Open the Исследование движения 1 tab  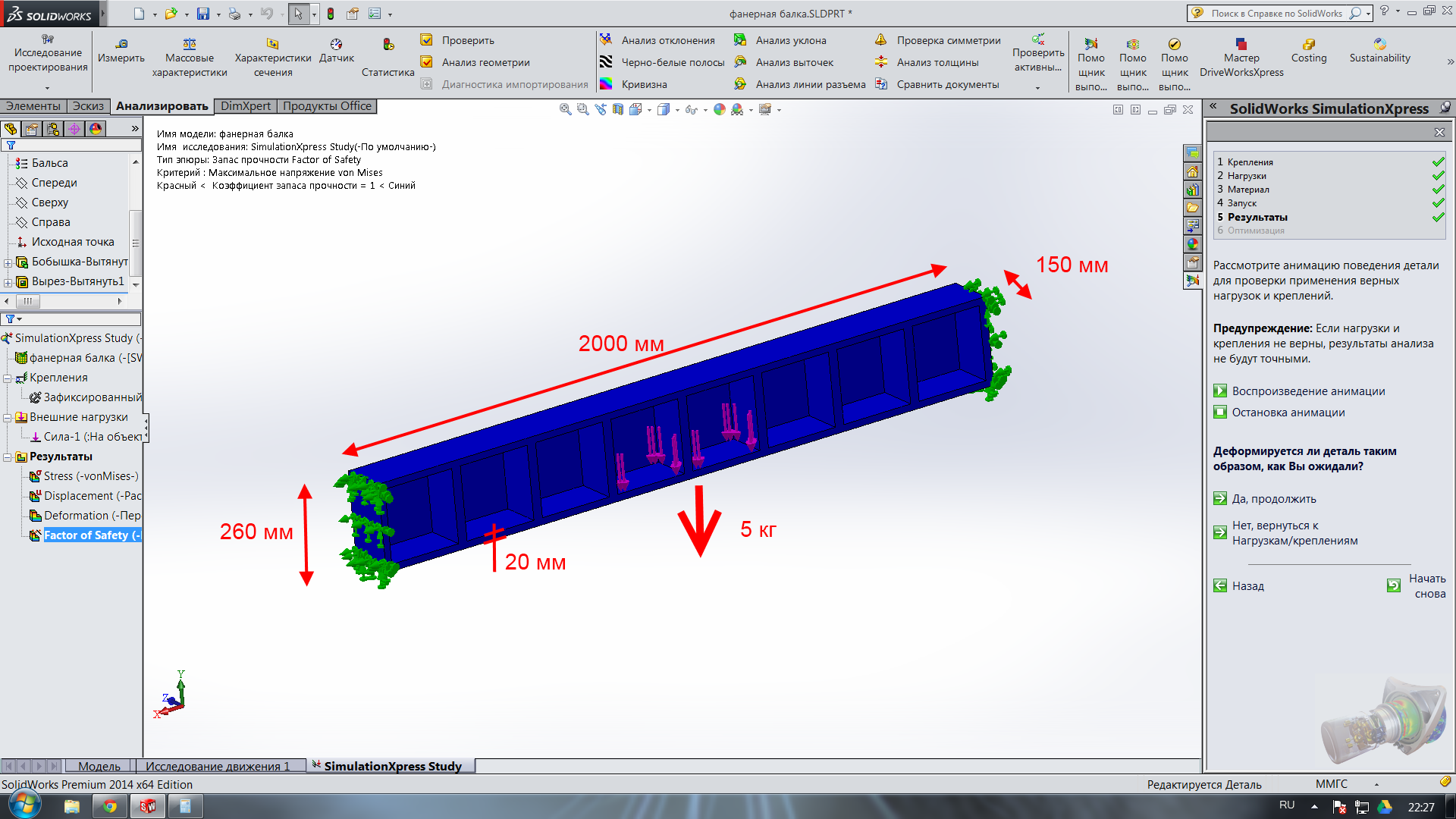pos(218,766)
